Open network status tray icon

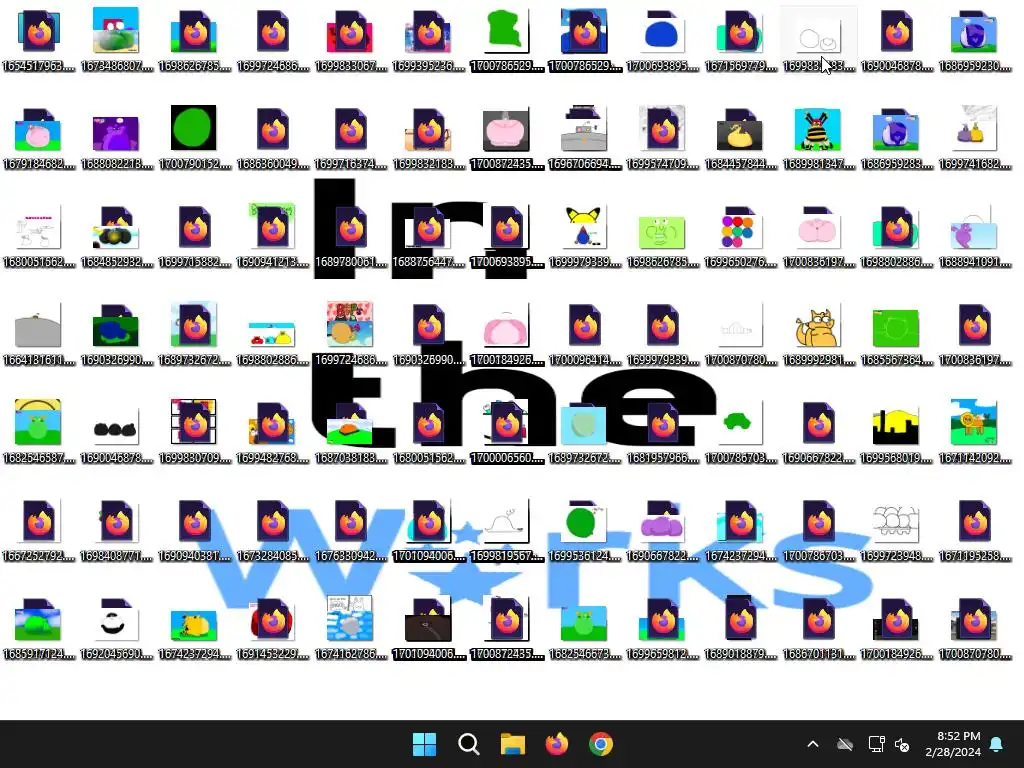876,744
